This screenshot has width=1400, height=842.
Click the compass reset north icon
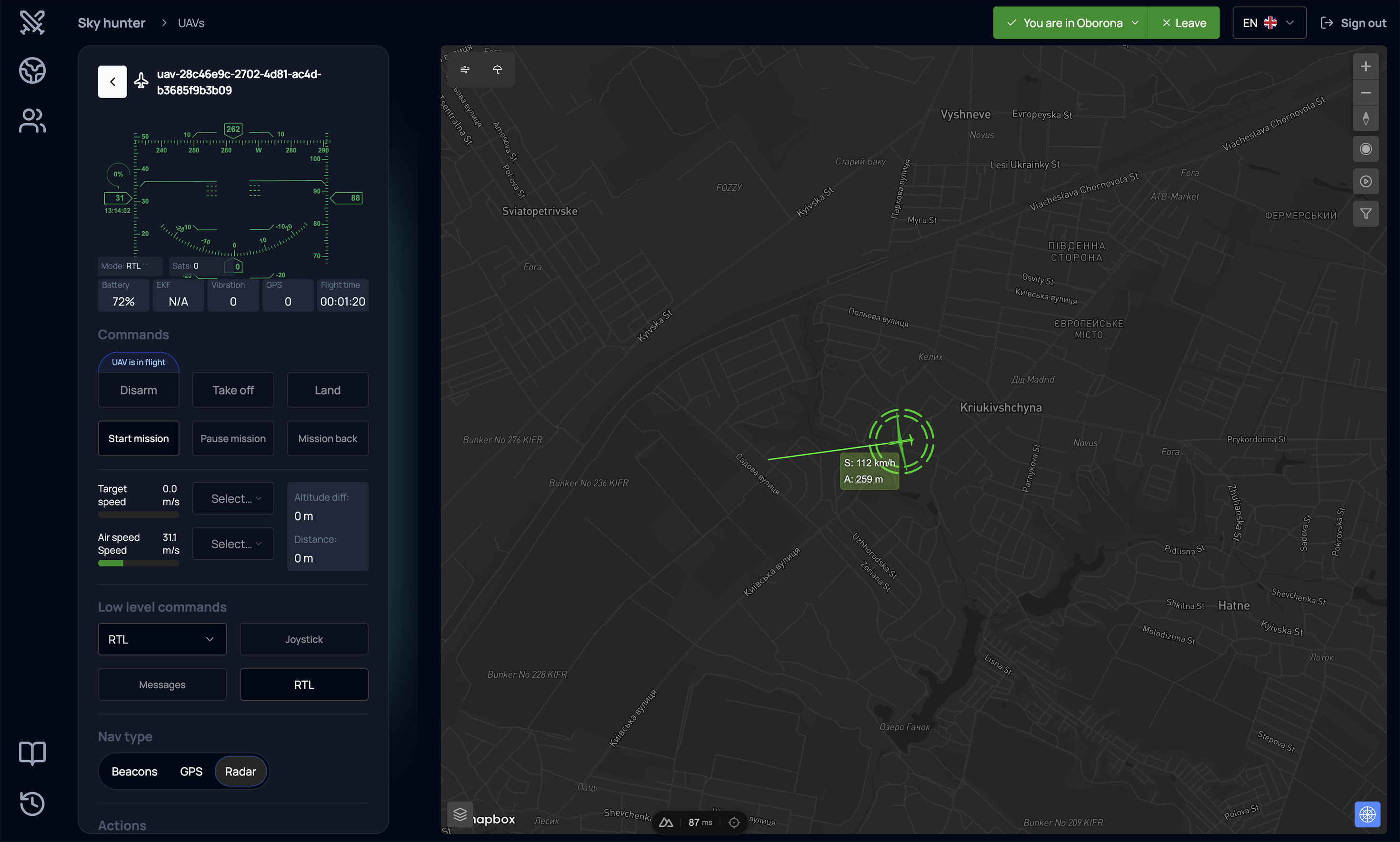(x=1365, y=119)
